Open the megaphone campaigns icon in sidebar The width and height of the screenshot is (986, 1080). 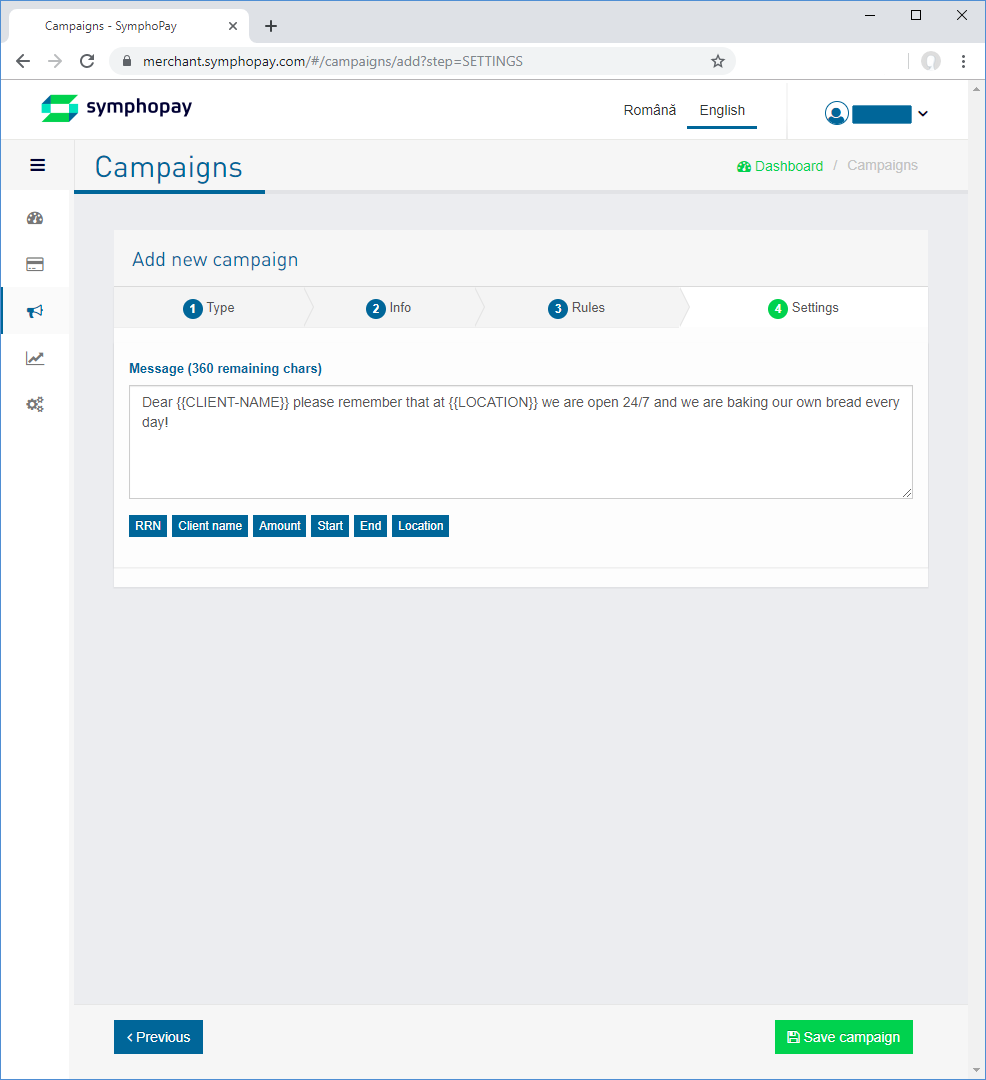(x=35, y=312)
